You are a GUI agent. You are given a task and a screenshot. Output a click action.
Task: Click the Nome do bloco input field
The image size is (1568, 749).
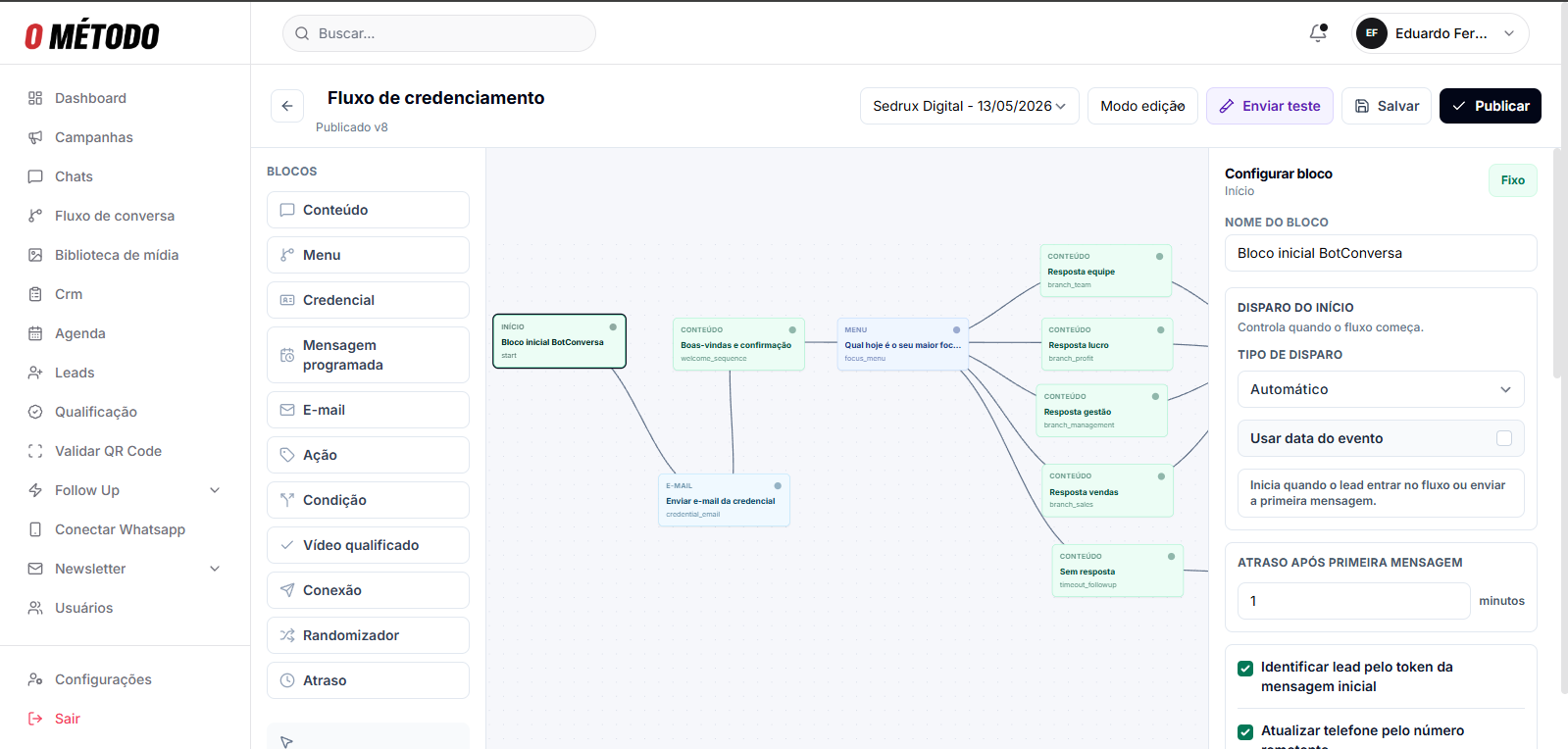(x=1381, y=253)
